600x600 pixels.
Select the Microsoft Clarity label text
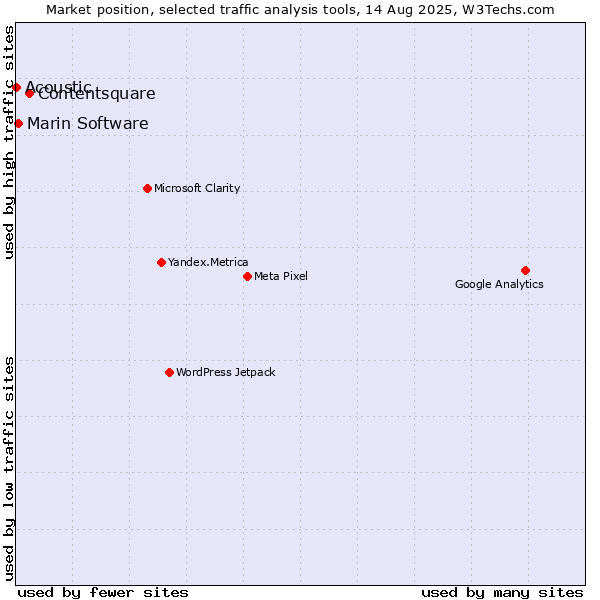[x=197, y=188]
